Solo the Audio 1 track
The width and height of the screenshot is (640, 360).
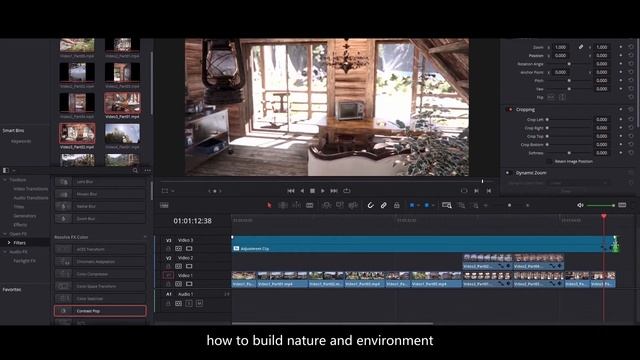click(189, 303)
